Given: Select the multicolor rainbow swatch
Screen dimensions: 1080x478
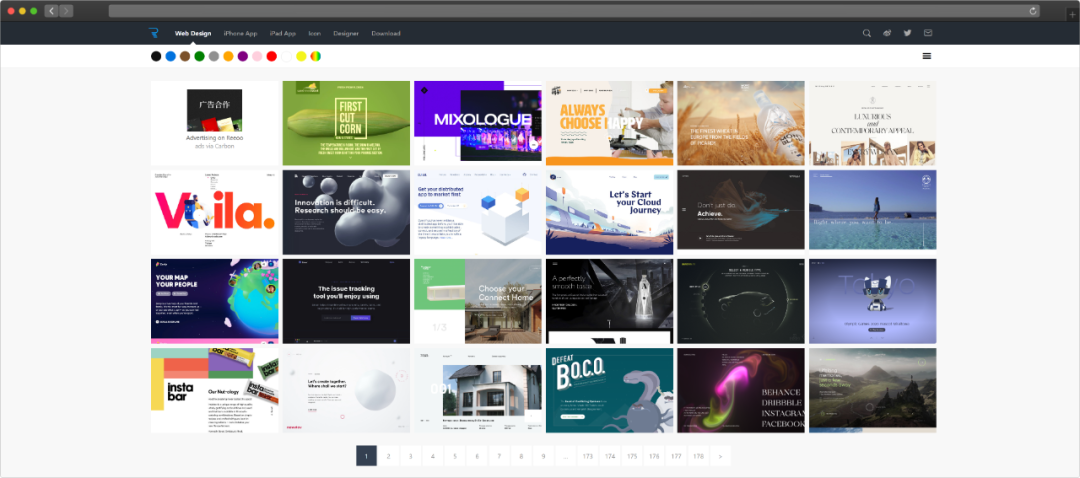Looking at the screenshot, I should tap(315, 56).
